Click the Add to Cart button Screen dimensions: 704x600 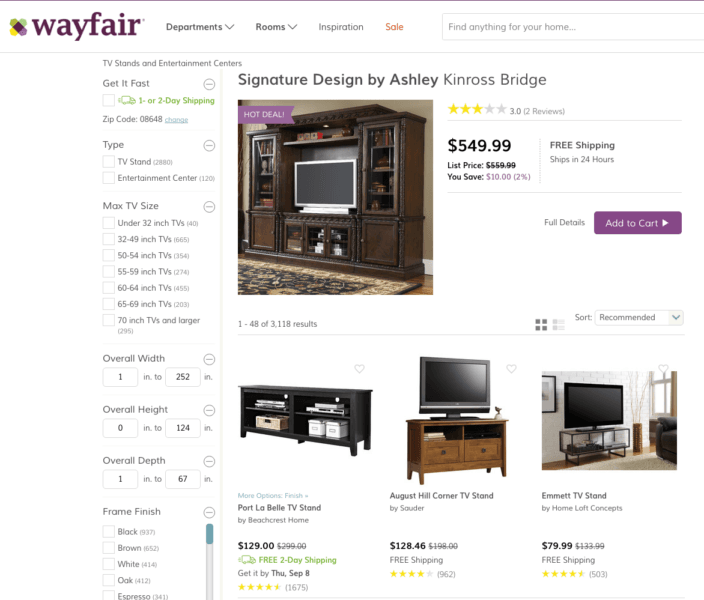638,223
